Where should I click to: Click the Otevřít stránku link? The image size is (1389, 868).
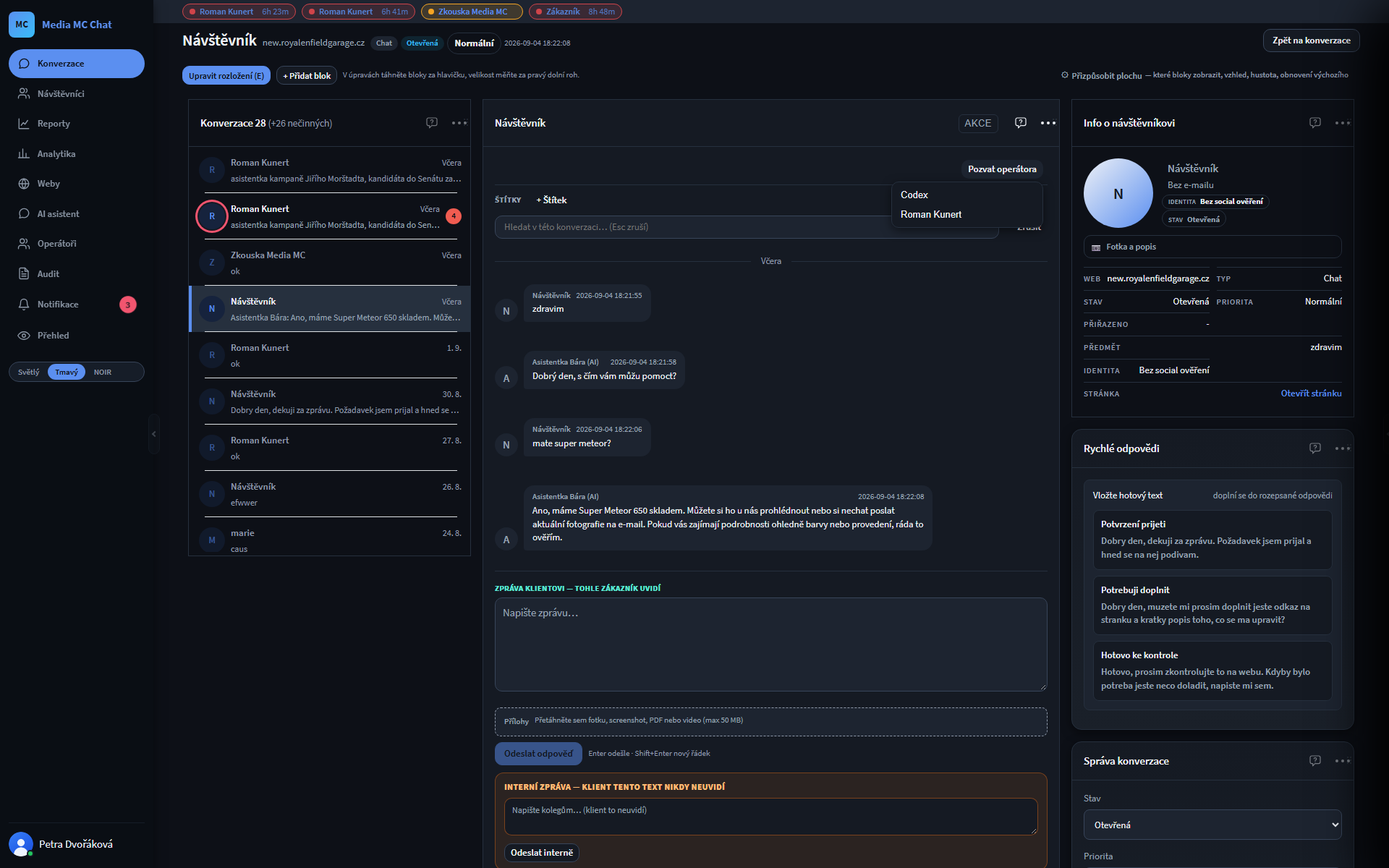1311,393
